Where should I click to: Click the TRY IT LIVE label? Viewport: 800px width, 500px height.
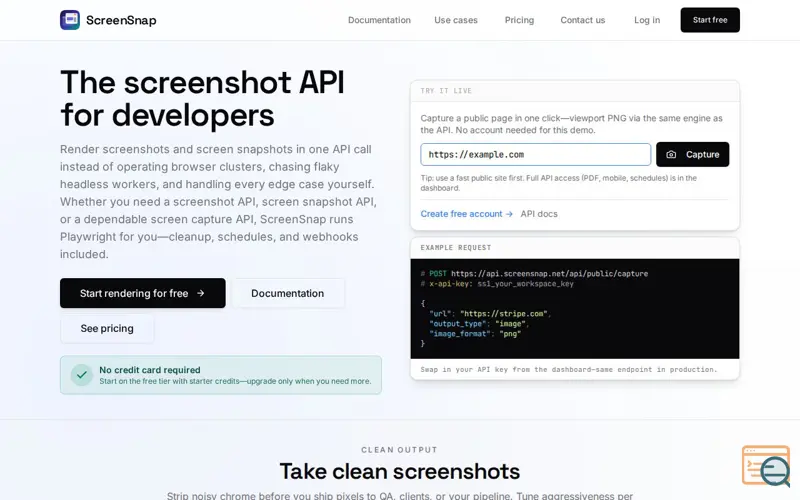coord(446,91)
